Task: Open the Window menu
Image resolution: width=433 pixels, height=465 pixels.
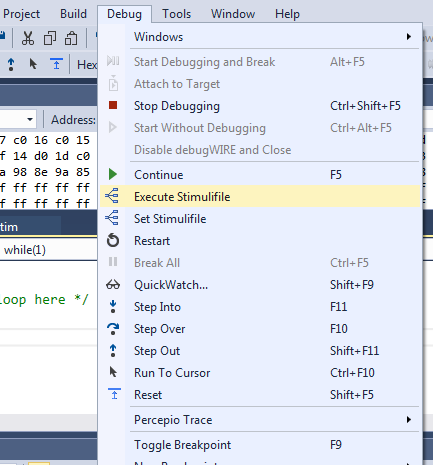Action: point(233,14)
